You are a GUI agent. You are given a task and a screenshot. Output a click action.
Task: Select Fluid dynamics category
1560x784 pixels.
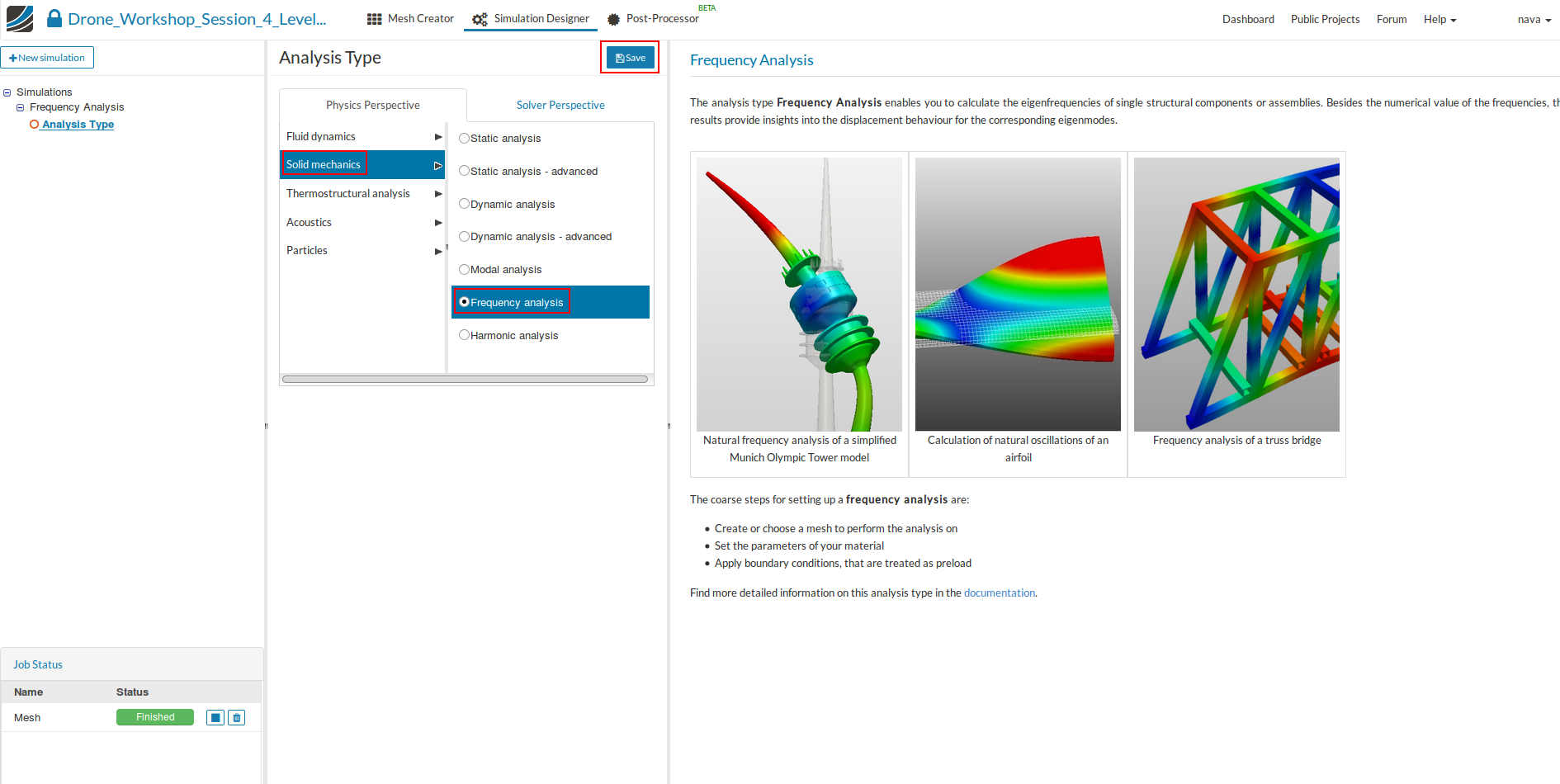pyautogui.click(x=362, y=136)
